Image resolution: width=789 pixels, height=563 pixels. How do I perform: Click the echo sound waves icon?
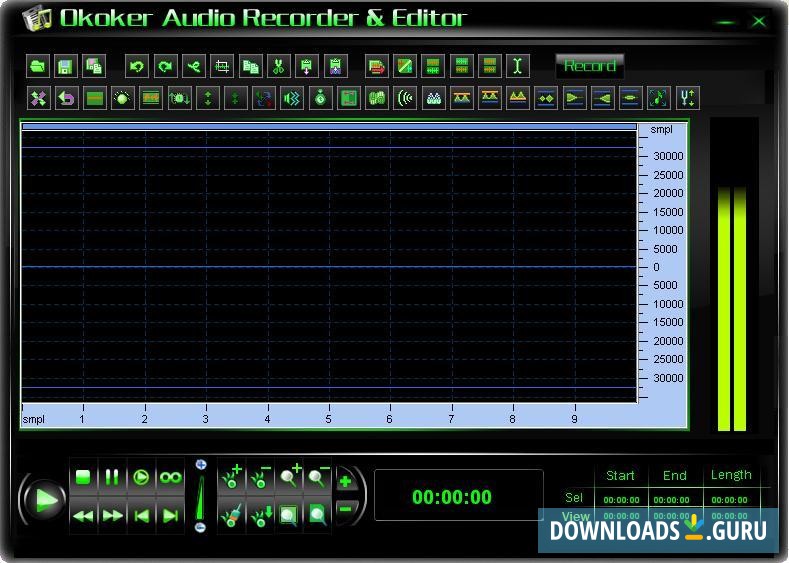[x=406, y=98]
